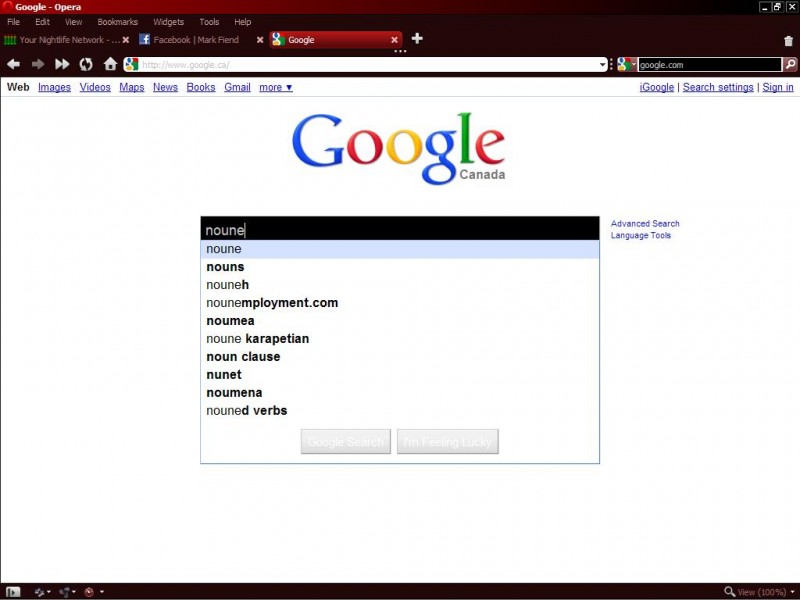Click the Fast Forward button
Viewport: 800px width, 600px height.
tap(62, 64)
